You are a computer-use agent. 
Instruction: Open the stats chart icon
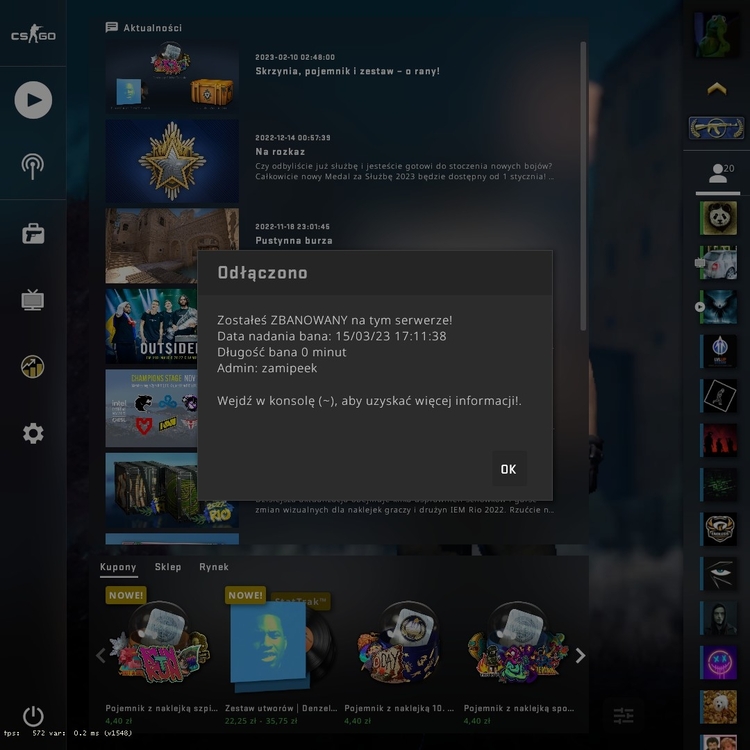pyautogui.click(x=33, y=367)
